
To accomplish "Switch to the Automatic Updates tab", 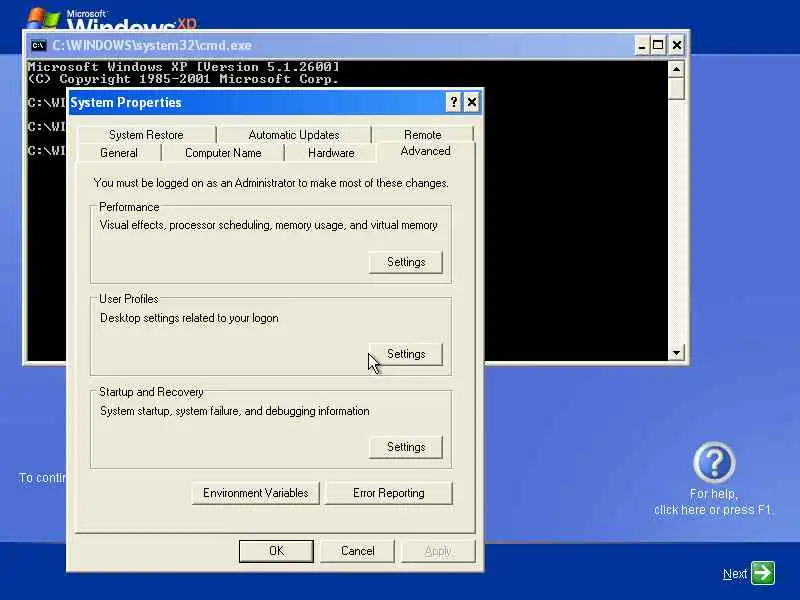I will tap(294, 135).
